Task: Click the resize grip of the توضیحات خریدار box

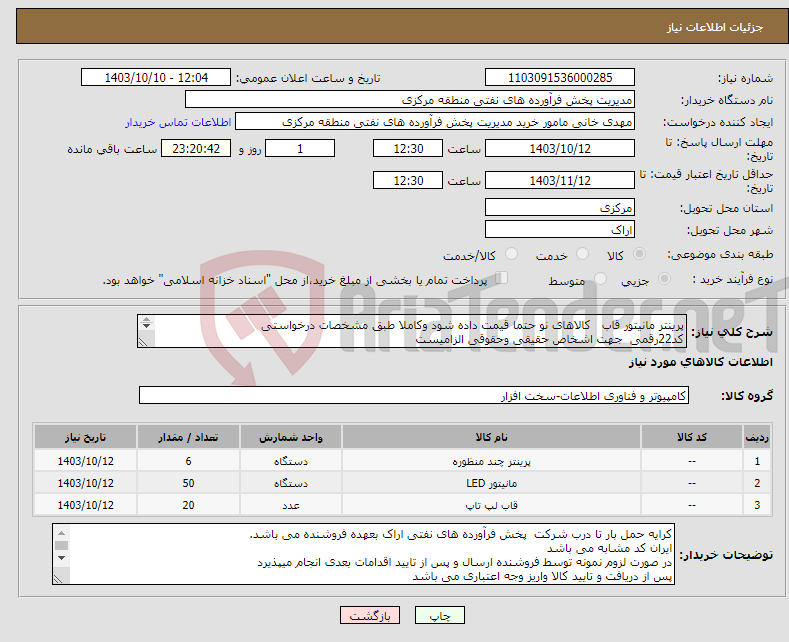Action: coord(58,579)
